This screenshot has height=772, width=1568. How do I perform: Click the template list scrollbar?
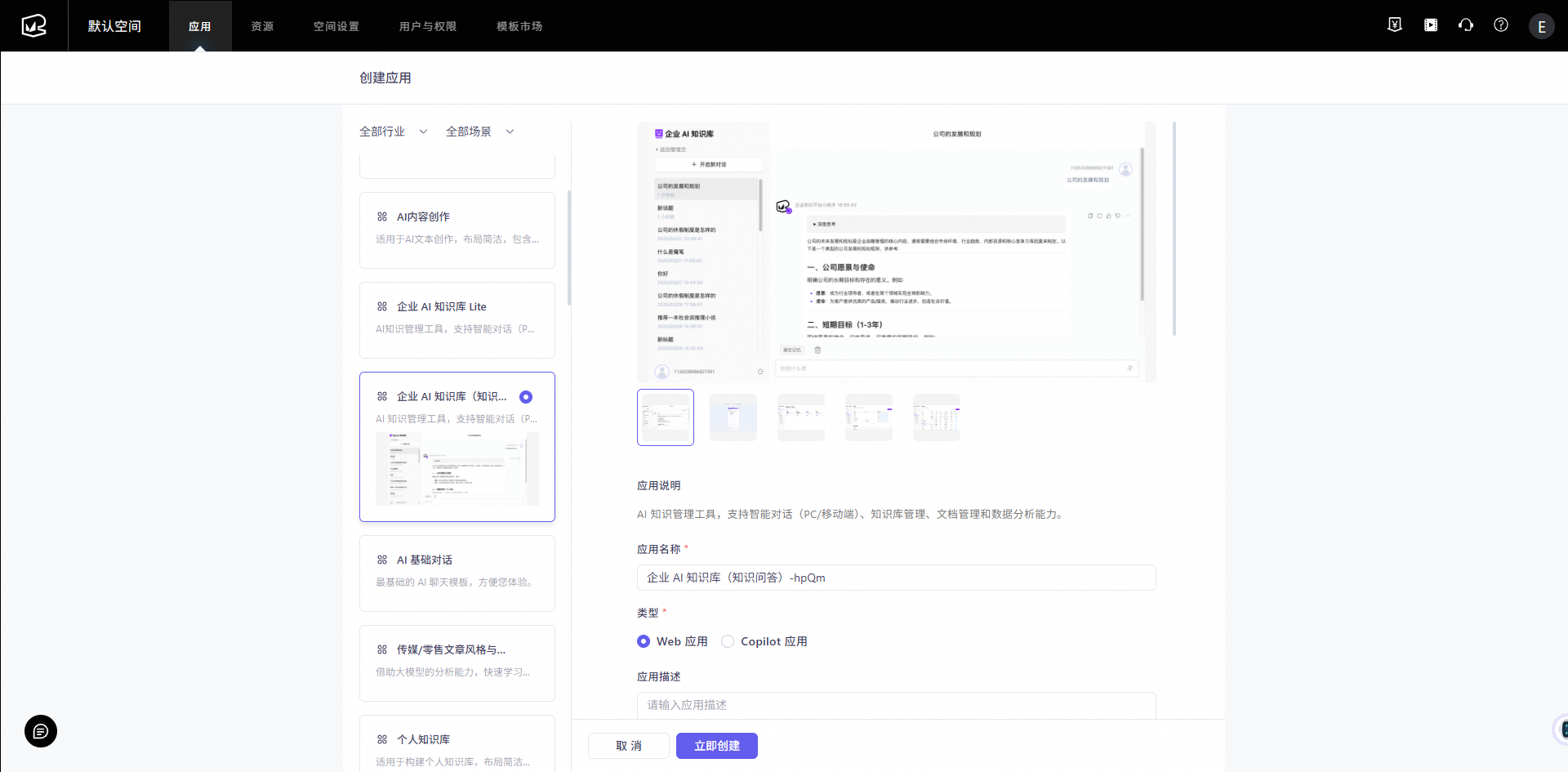(568, 248)
